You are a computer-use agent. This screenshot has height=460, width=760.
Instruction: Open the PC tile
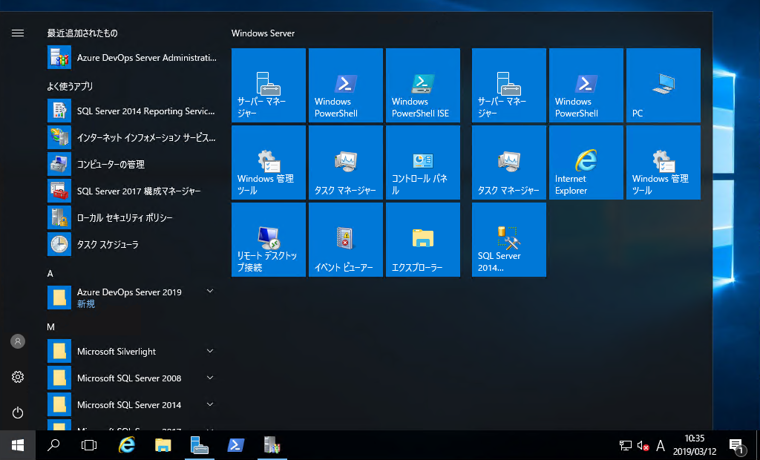coord(663,85)
